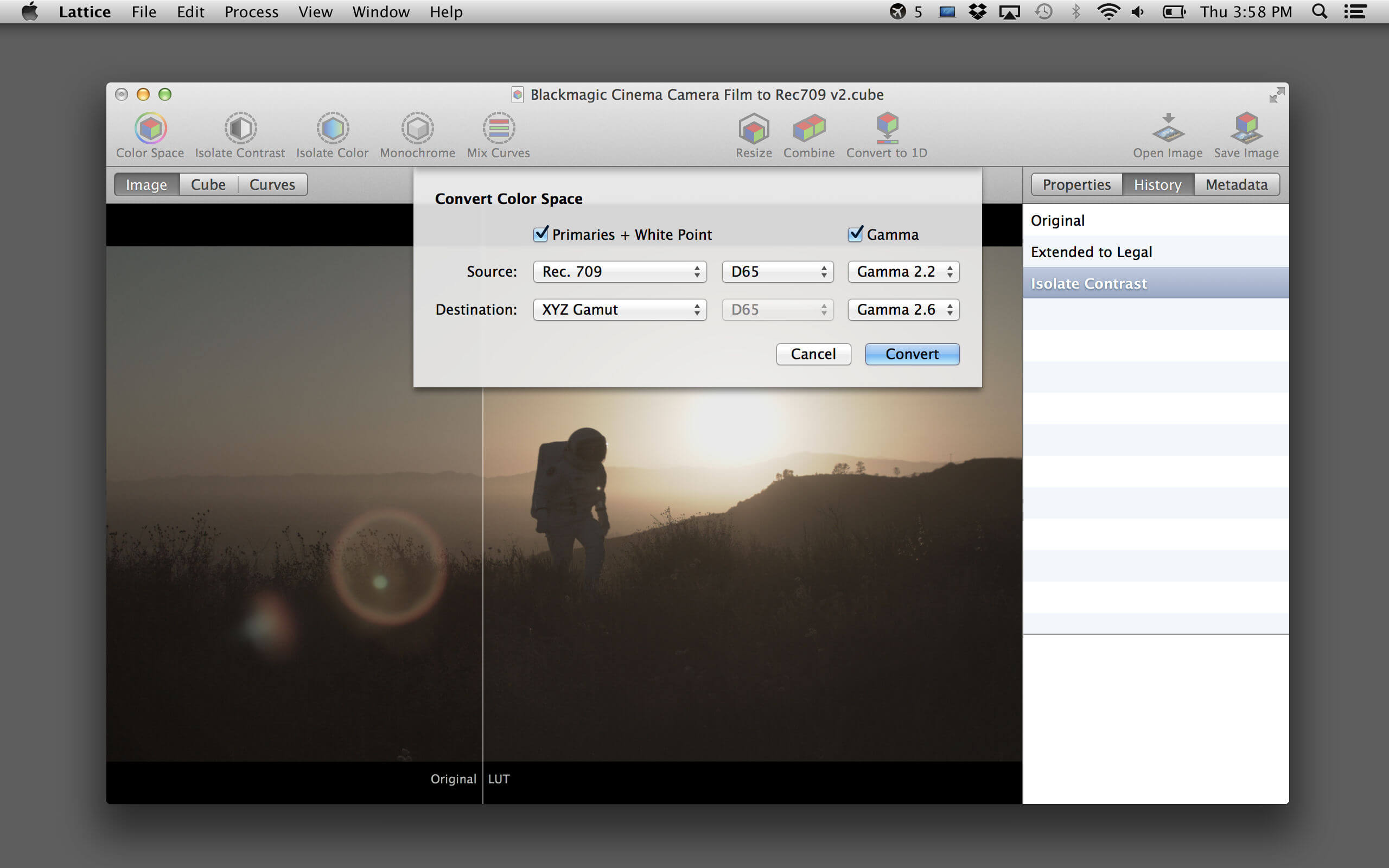This screenshot has width=1389, height=868.
Task: Change Source gamma from Gamma 2.2
Action: coord(902,271)
